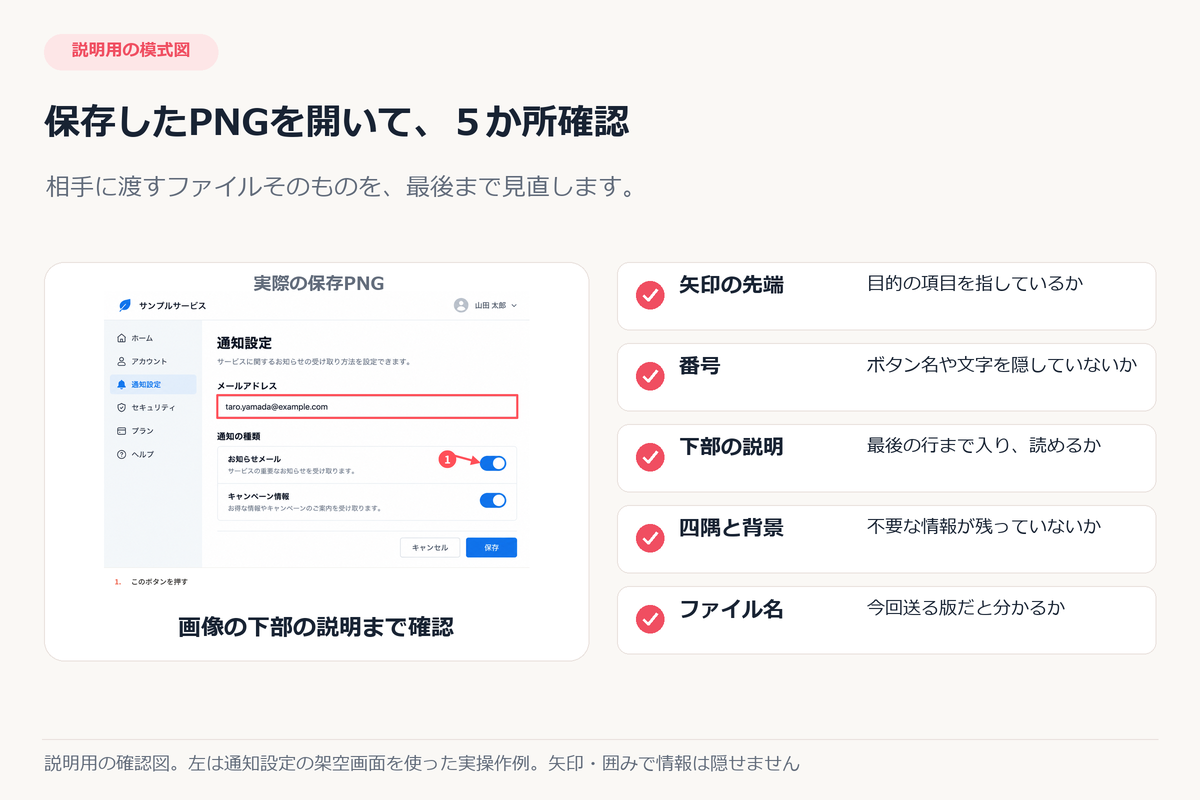Click the 説明用の模式図 pink tag
Image resolution: width=1200 pixels, height=800 pixels.
[131, 51]
